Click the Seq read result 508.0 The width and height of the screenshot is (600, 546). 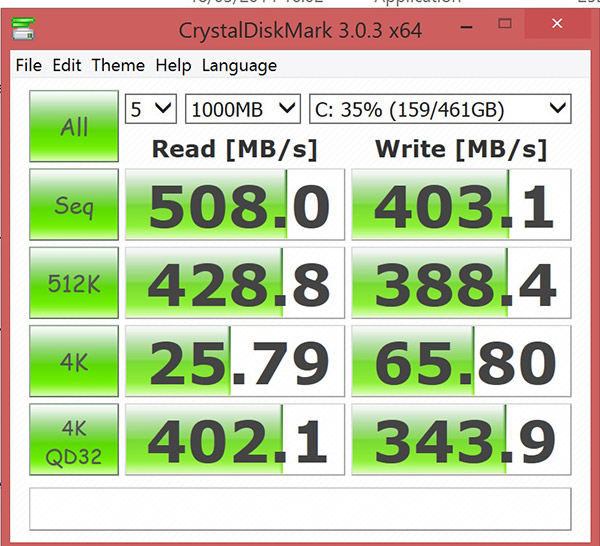[x=235, y=205]
